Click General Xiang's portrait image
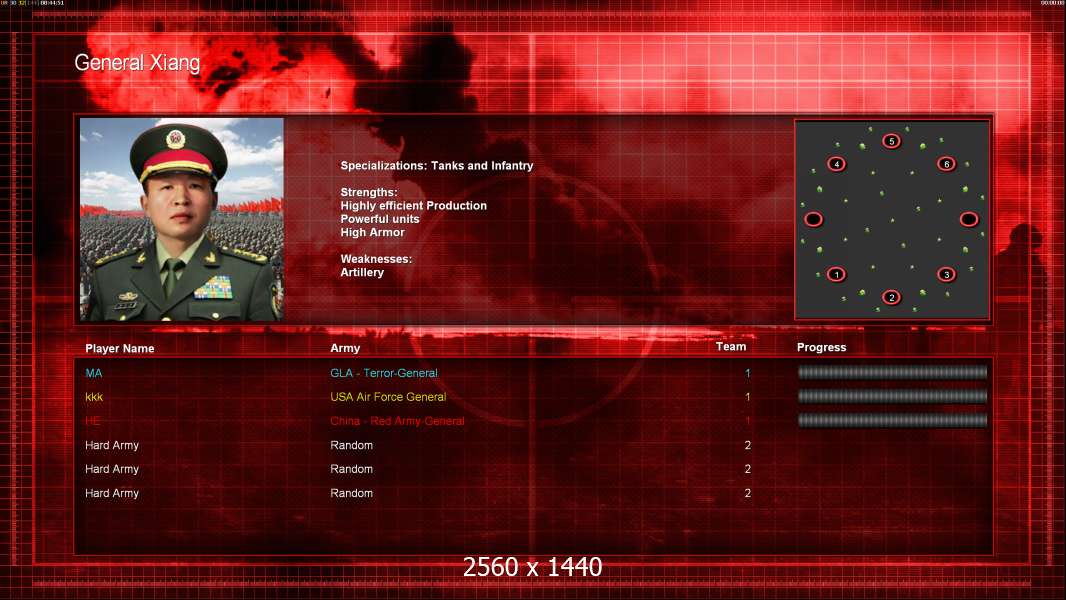The width and height of the screenshot is (1066, 600). pyautogui.click(x=182, y=219)
